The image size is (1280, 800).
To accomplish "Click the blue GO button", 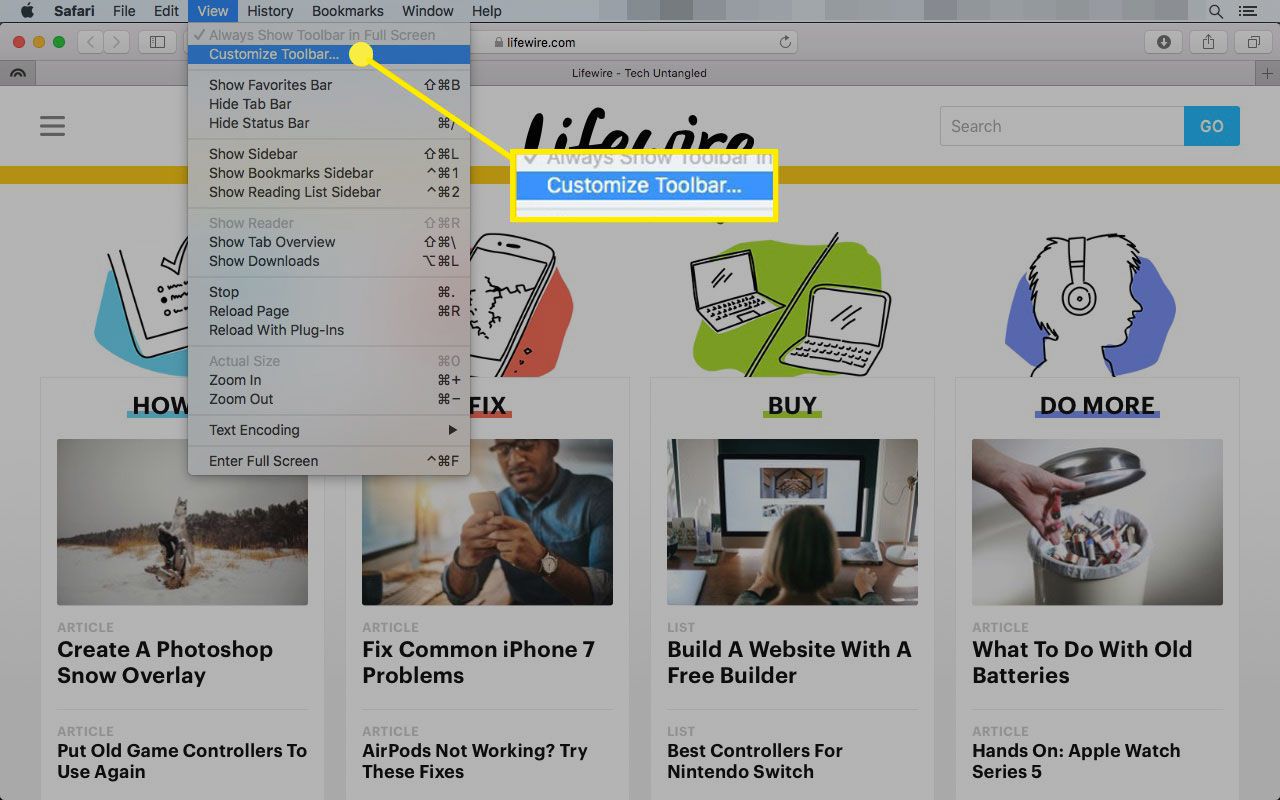I will (x=1212, y=126).
